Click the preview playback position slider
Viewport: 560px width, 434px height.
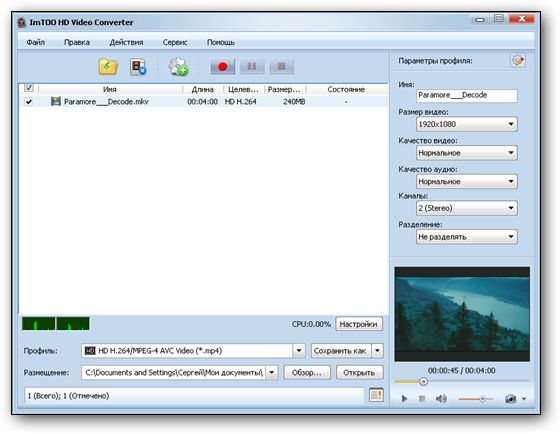tap(461, 381)
